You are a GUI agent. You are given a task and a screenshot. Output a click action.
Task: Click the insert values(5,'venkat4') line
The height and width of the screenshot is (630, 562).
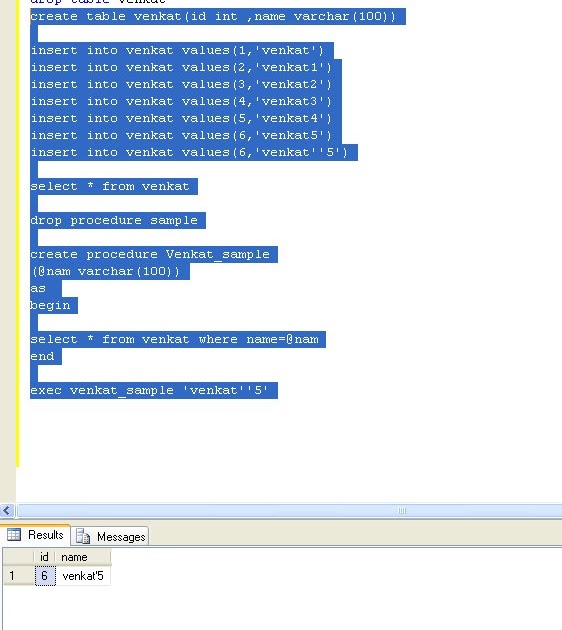coord(181,118)
